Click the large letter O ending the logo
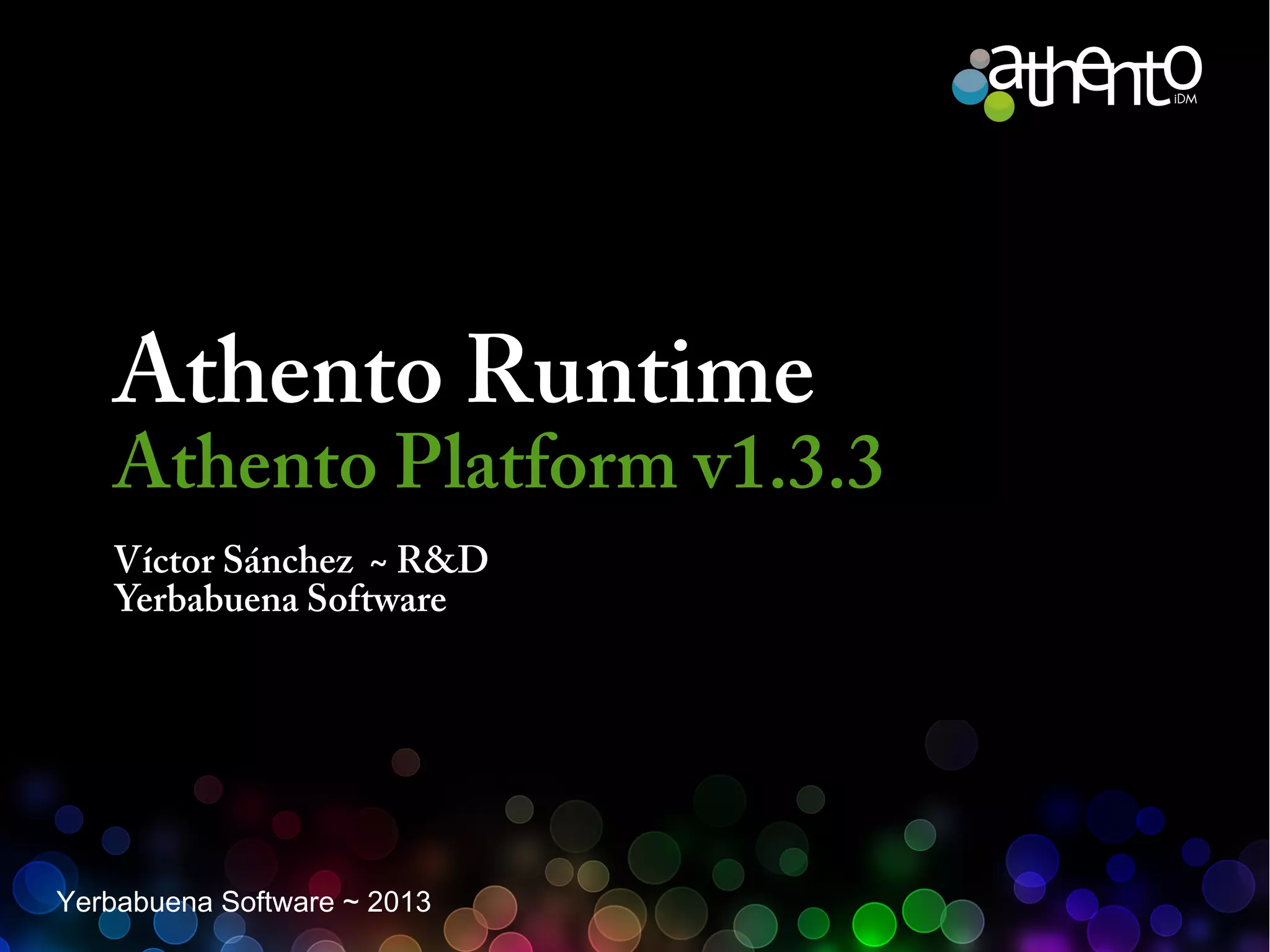Viewport: 1270px width, 952px height. (x=1181, y=66)
